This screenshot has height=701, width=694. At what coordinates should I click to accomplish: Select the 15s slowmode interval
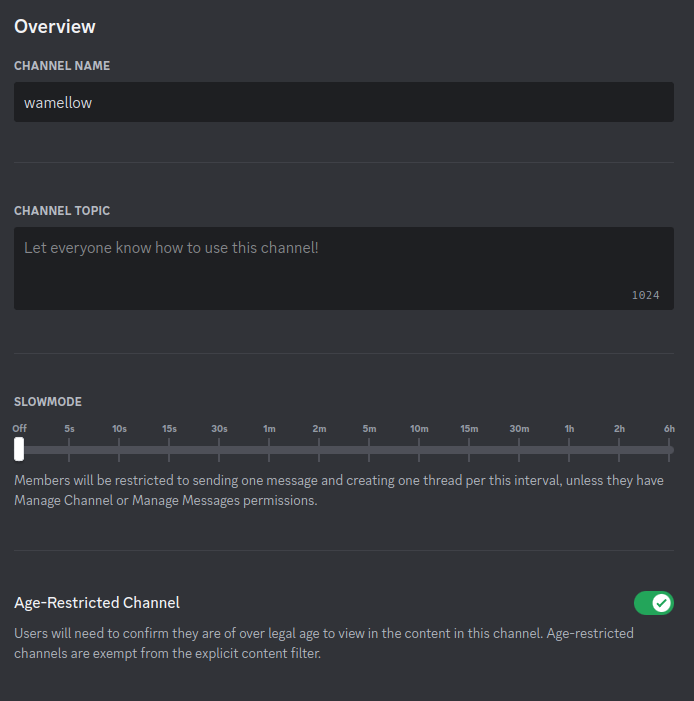169,450
